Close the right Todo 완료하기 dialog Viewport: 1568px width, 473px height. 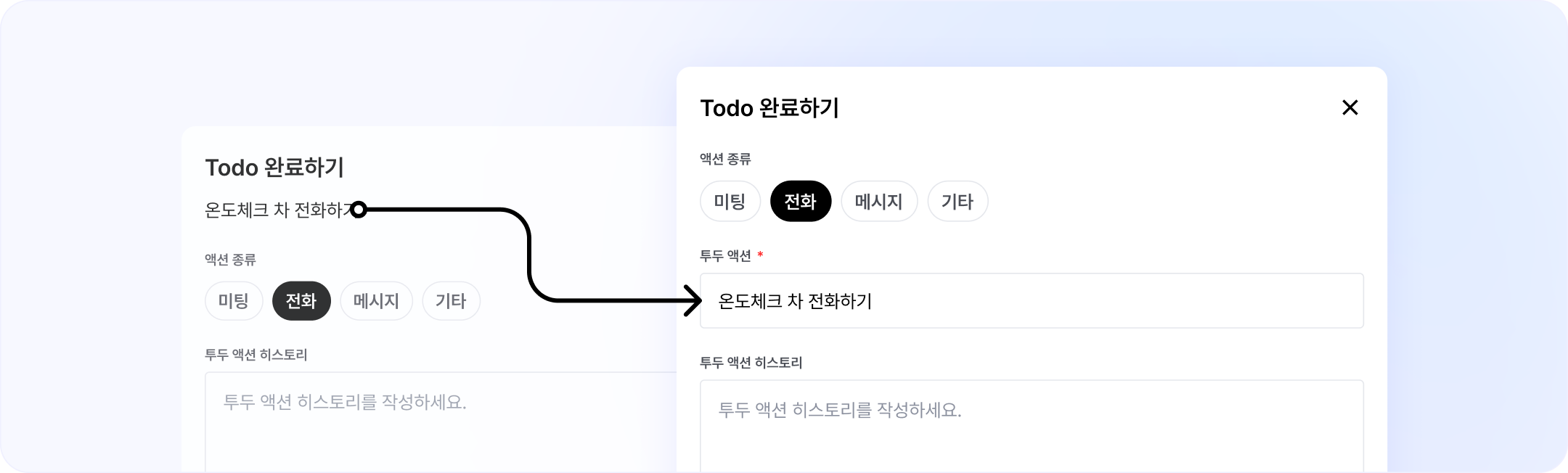click(1349, 108)
